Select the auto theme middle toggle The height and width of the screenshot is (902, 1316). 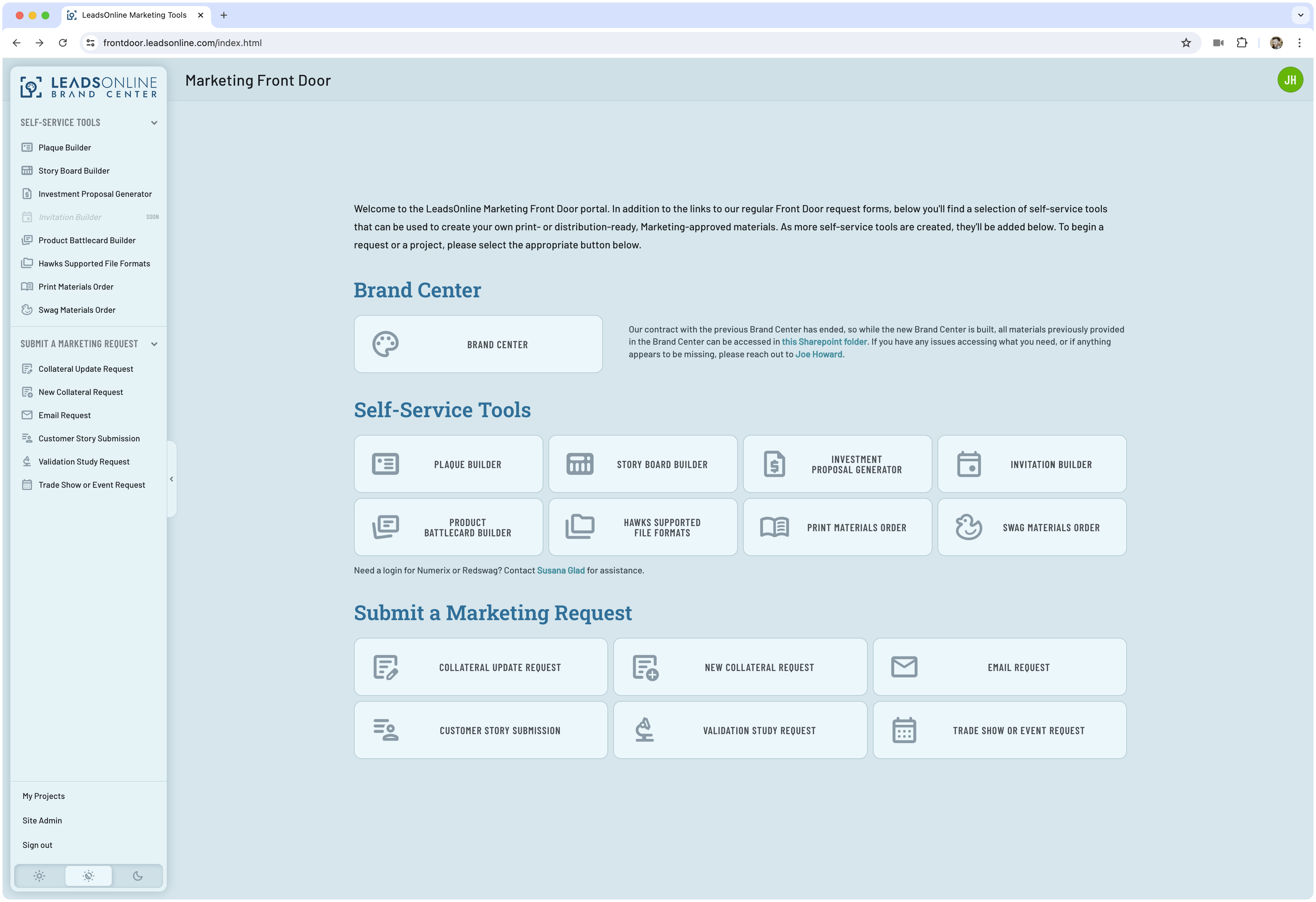[88, 876]
